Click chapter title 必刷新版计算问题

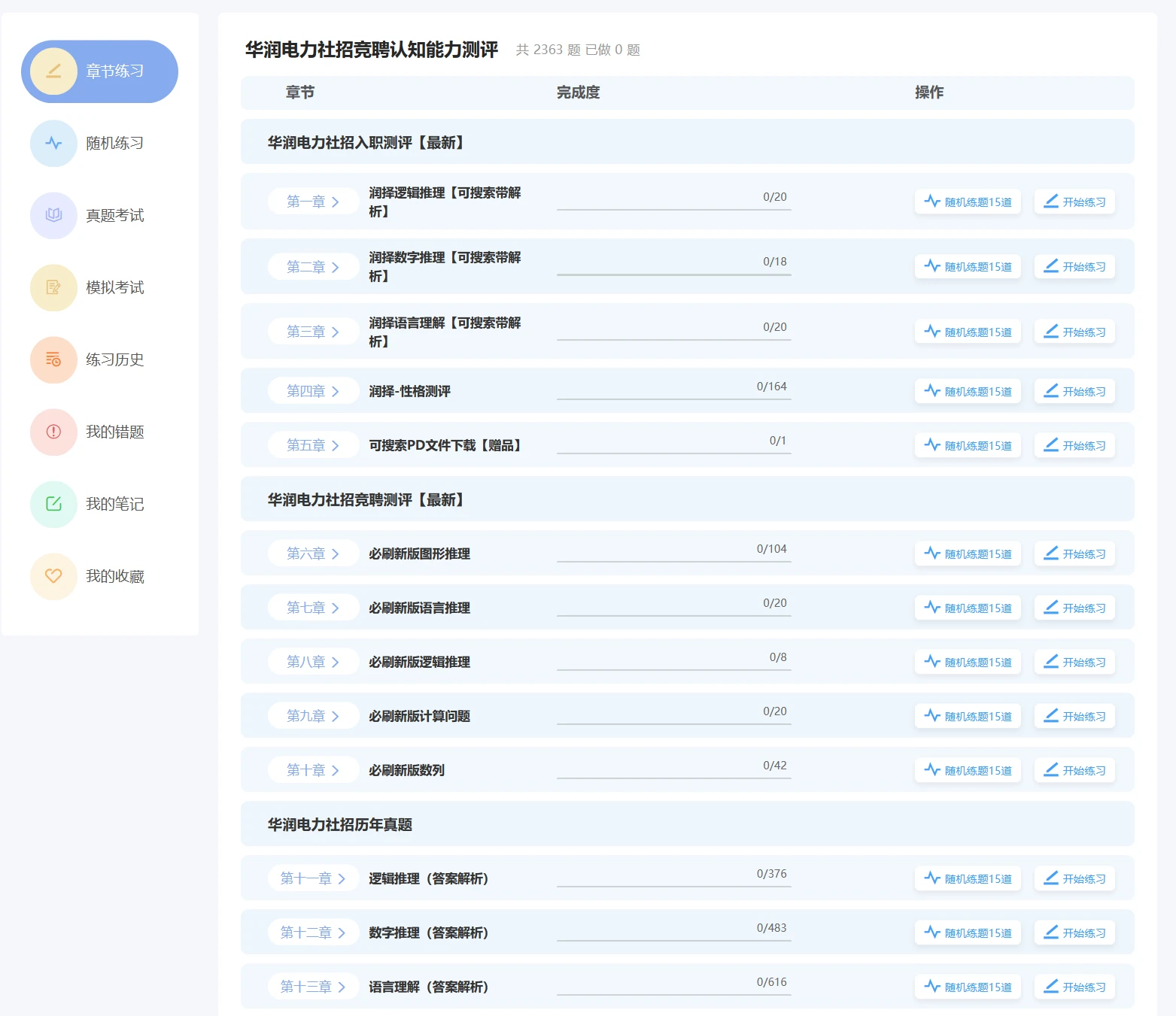tap(419, 716)
